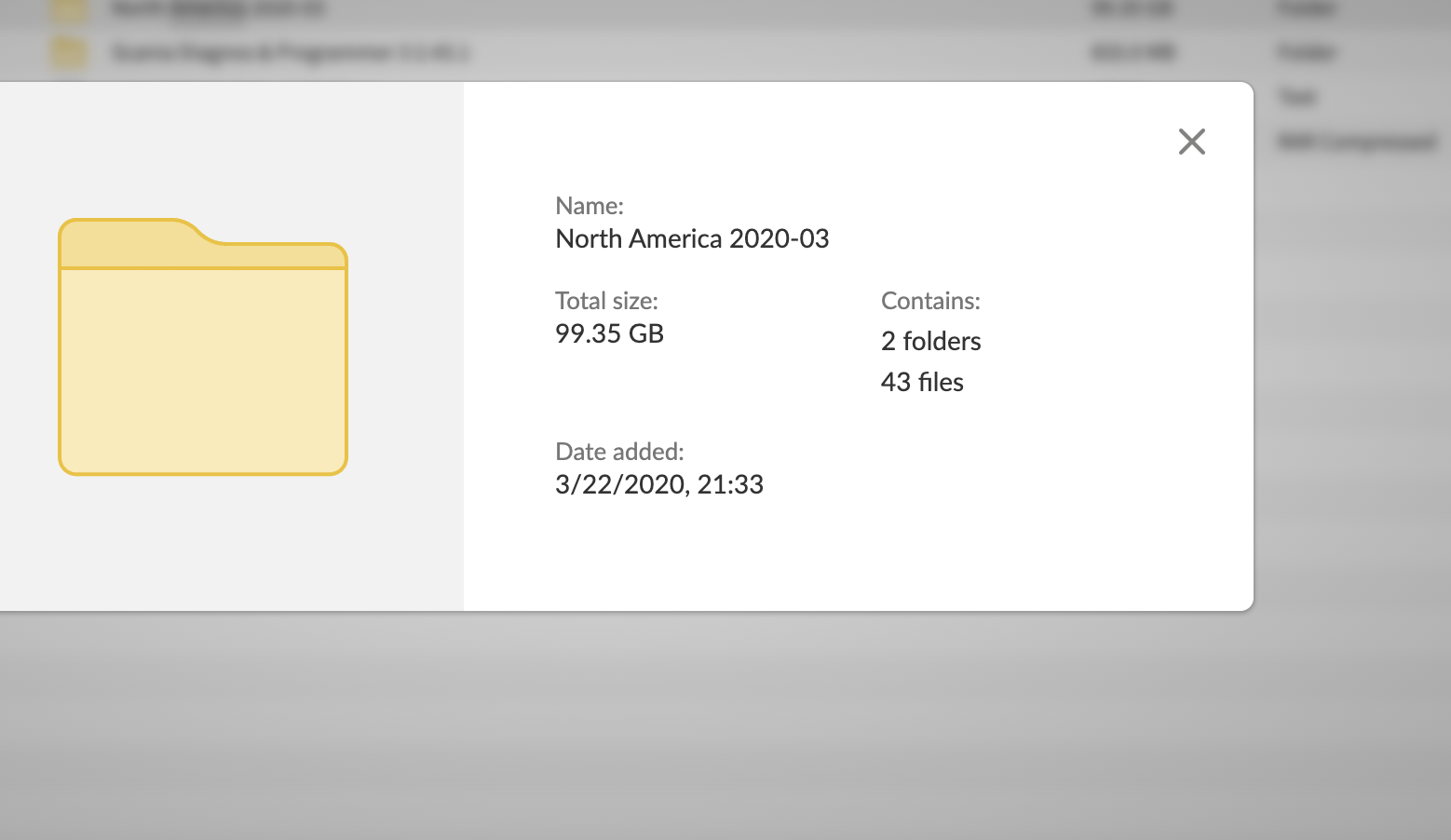This screenshot has width=1451, height=840.
Task: Click the 2 folders count
Action: coord(930,341)
